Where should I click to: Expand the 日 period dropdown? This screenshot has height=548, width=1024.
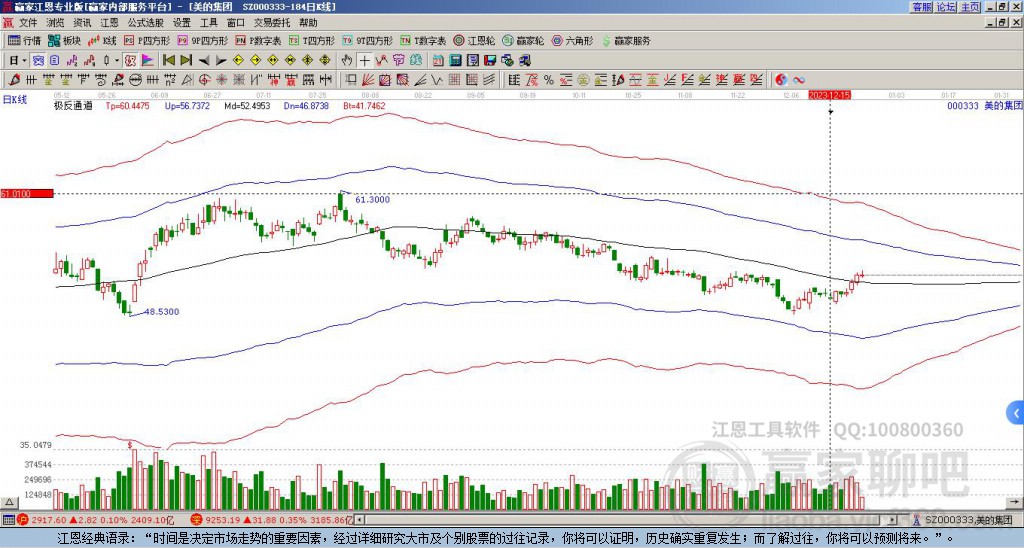pyautogui.click(x=20, y=60)
